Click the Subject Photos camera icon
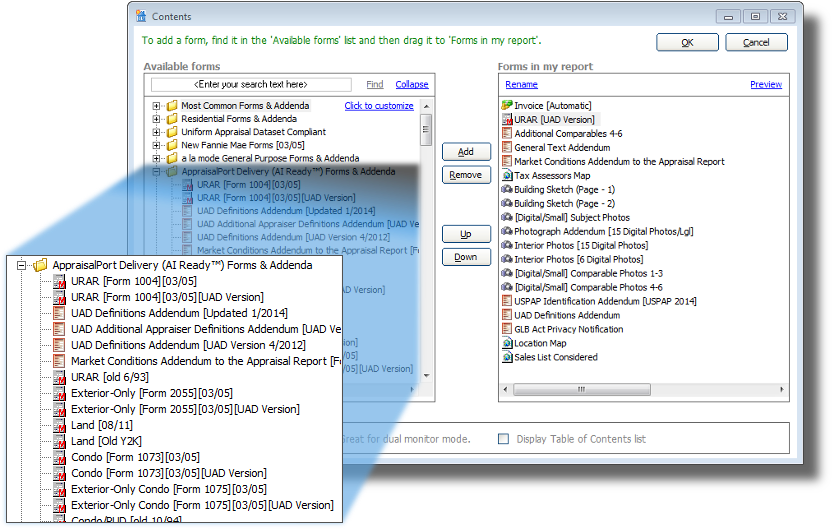 [507, 217]
